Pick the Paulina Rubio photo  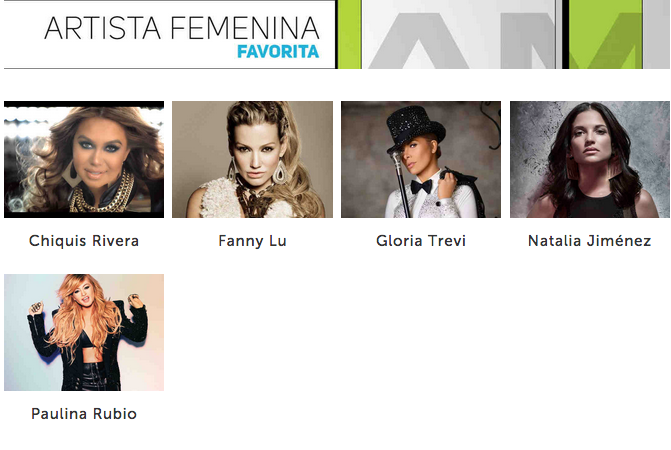point(84,332)
